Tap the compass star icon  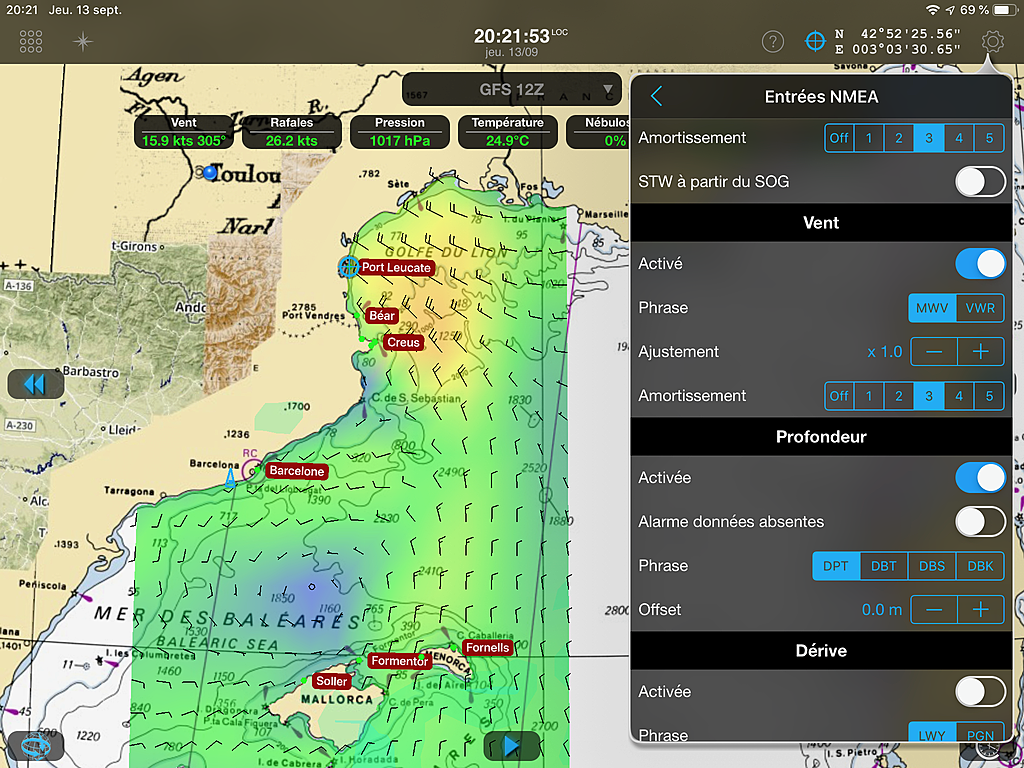click(83, 42)
